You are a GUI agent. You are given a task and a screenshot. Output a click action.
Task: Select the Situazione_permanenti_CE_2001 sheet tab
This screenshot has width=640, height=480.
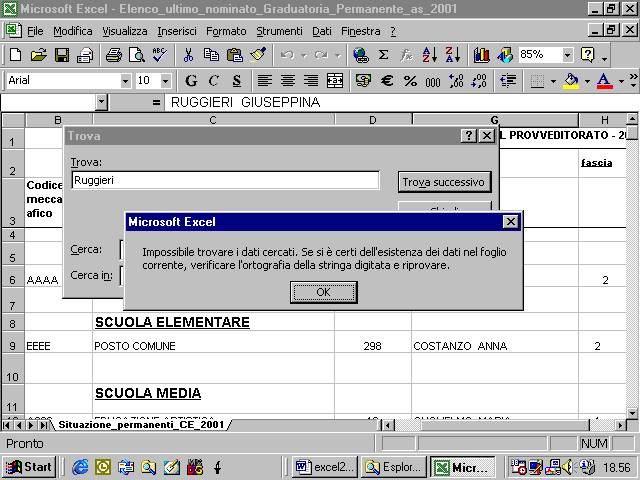141,424
